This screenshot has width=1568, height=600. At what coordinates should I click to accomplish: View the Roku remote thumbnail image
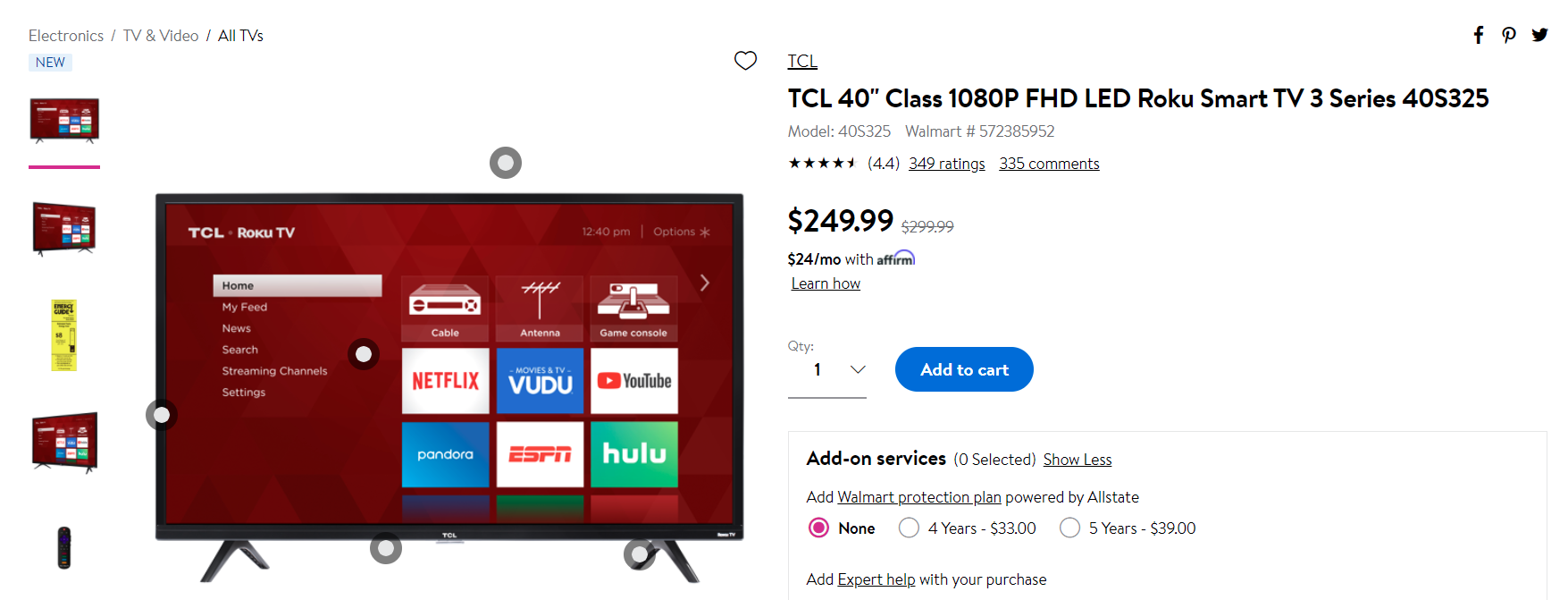pyautogui.click(x=64, y=548)
